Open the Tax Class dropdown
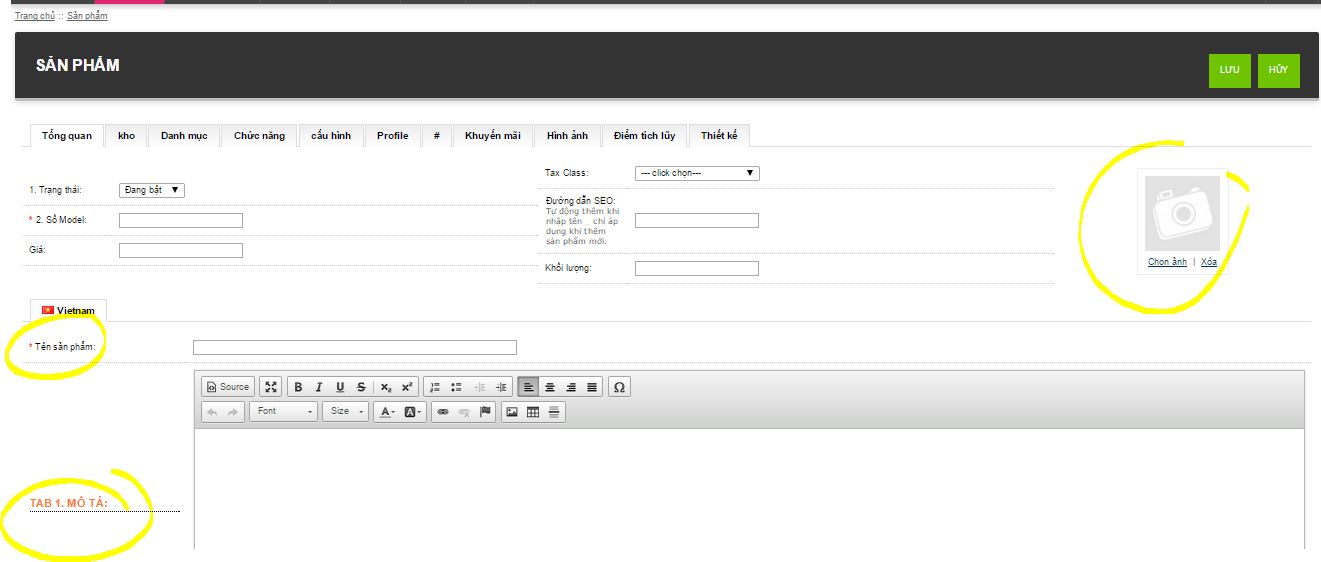The image size is (1321, 562). (x=697, y=173)
